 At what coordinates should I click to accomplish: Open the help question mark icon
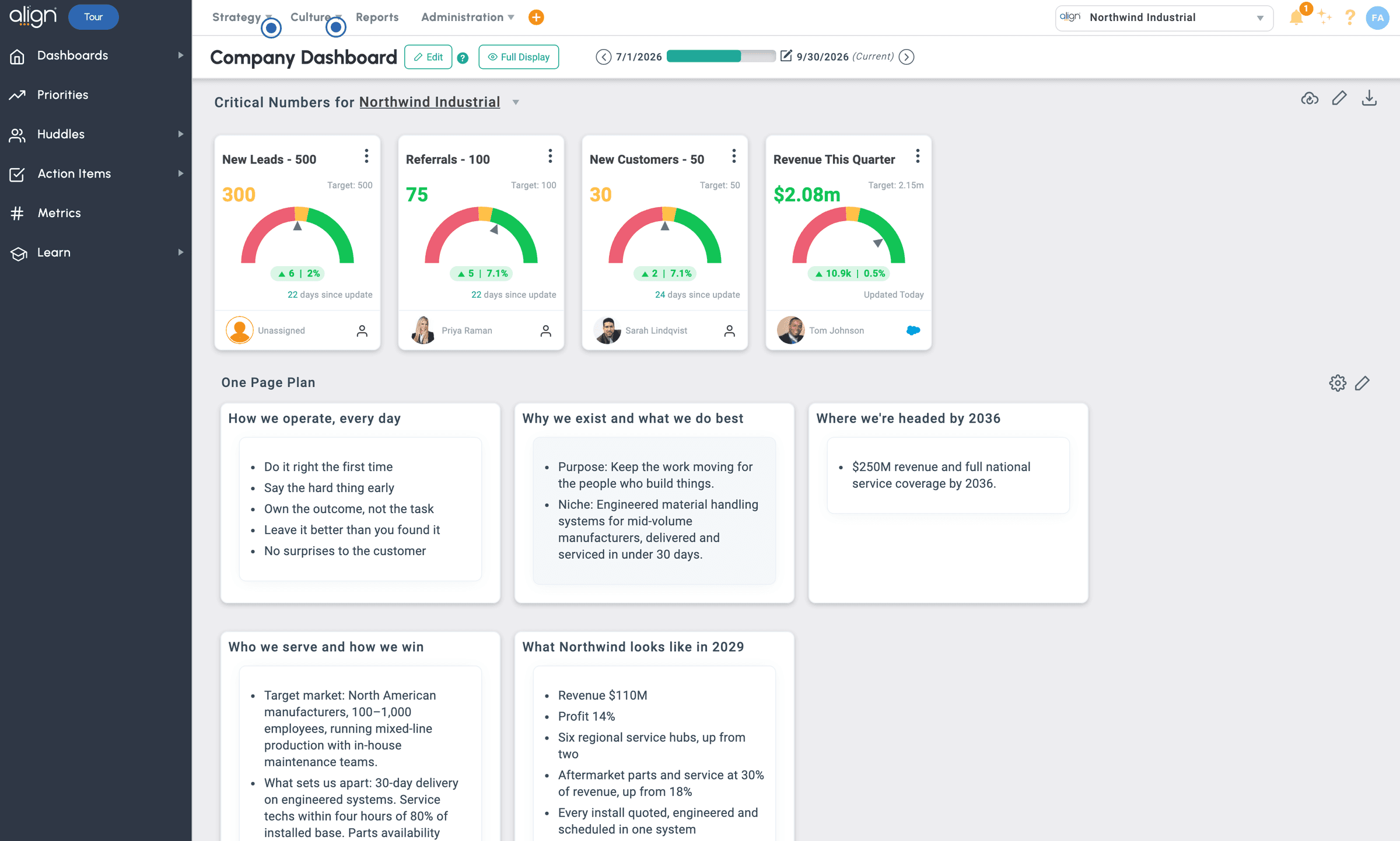tap(1350, 17)
